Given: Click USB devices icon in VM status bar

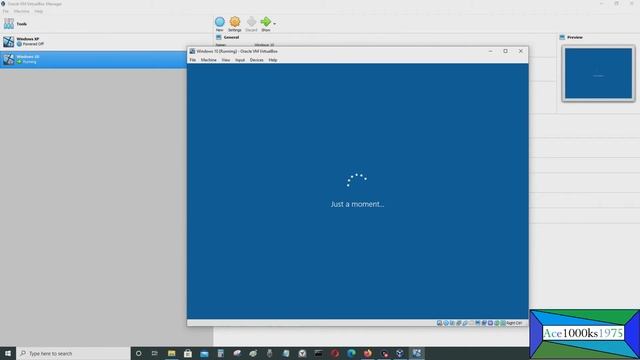Looking at the screenshot, I should point(464,323).
